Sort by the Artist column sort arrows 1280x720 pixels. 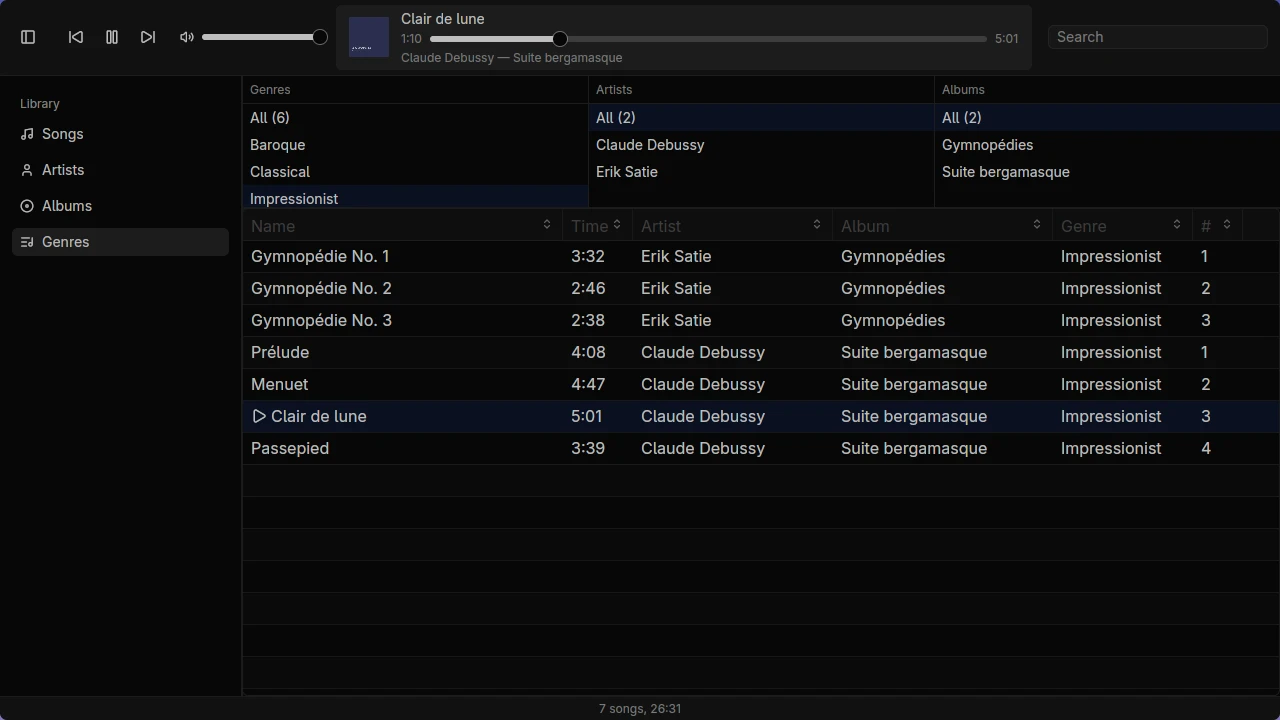(817, 224)
